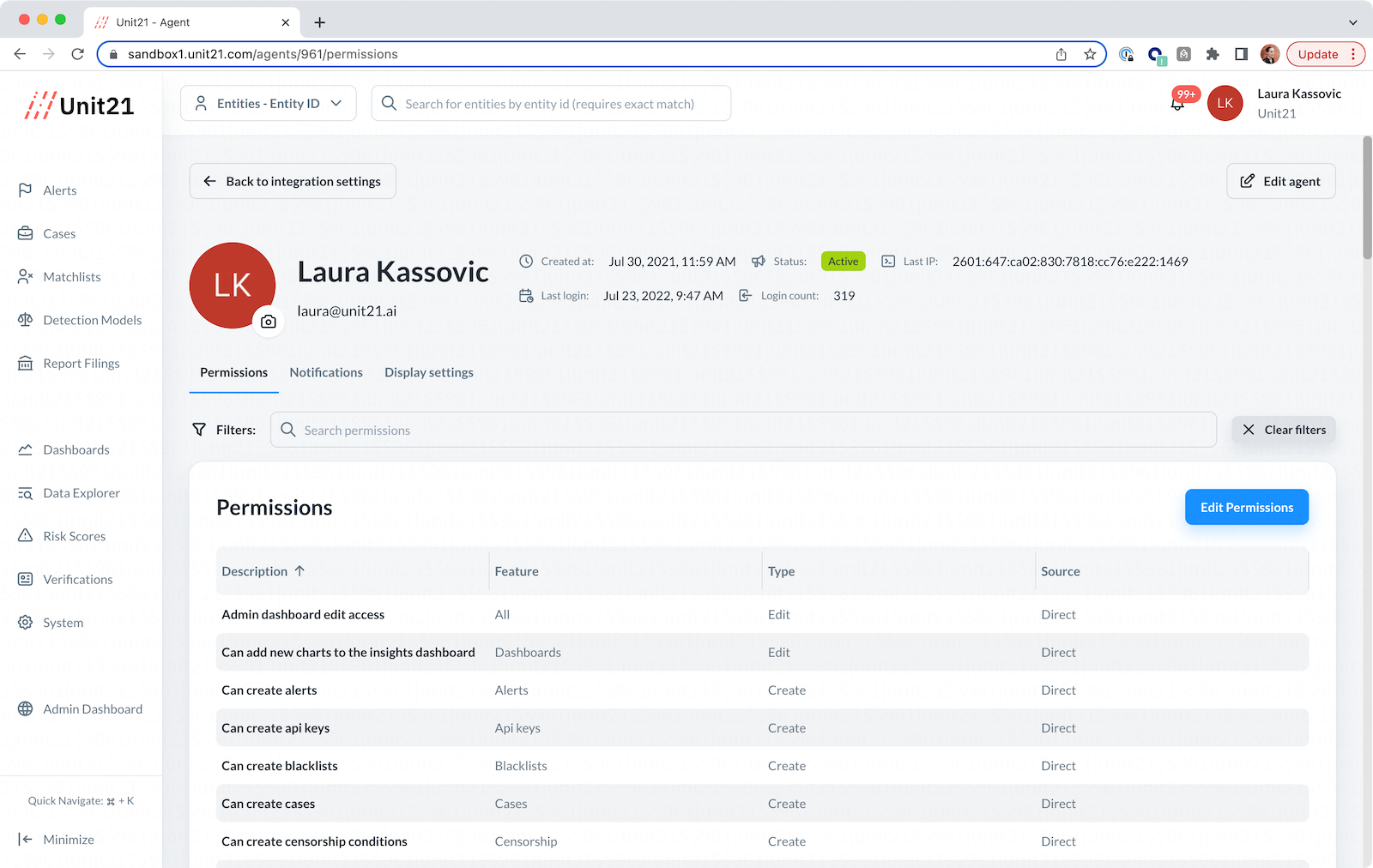
Task: Select the Can create alerts row
Action: pos(762,690)
